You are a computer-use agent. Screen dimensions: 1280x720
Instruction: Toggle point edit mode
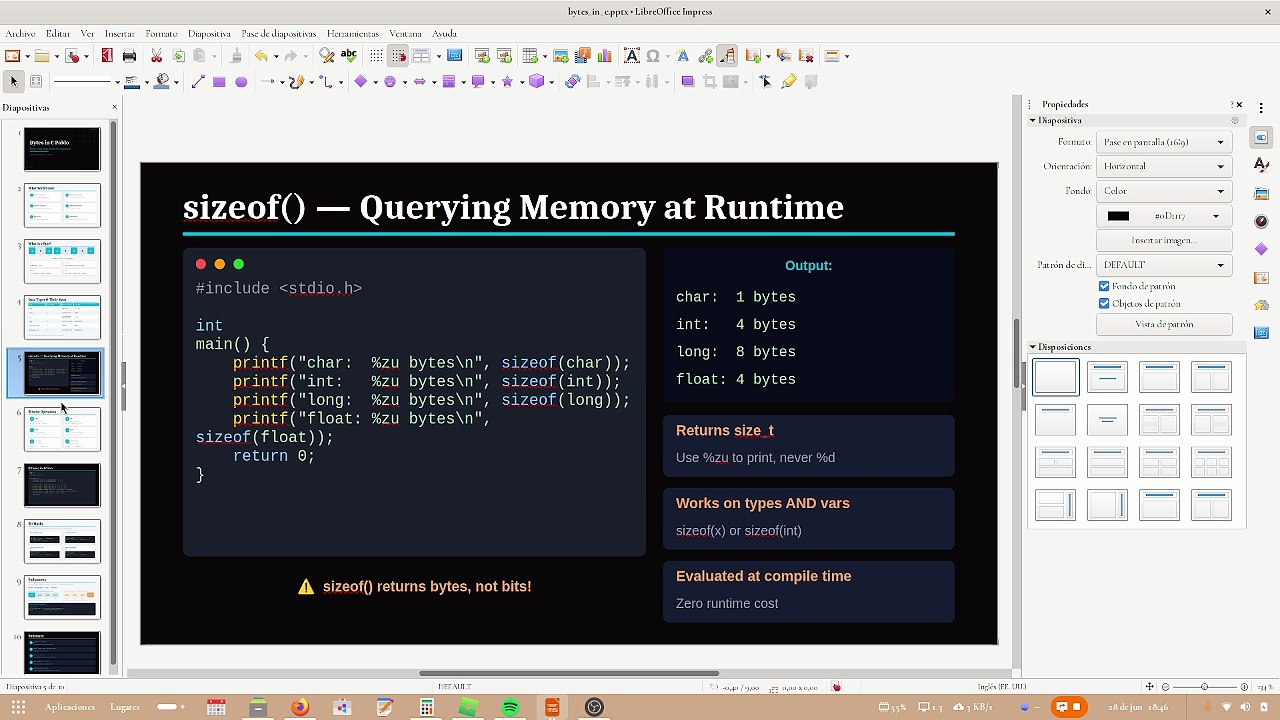(x=765, y=82)
